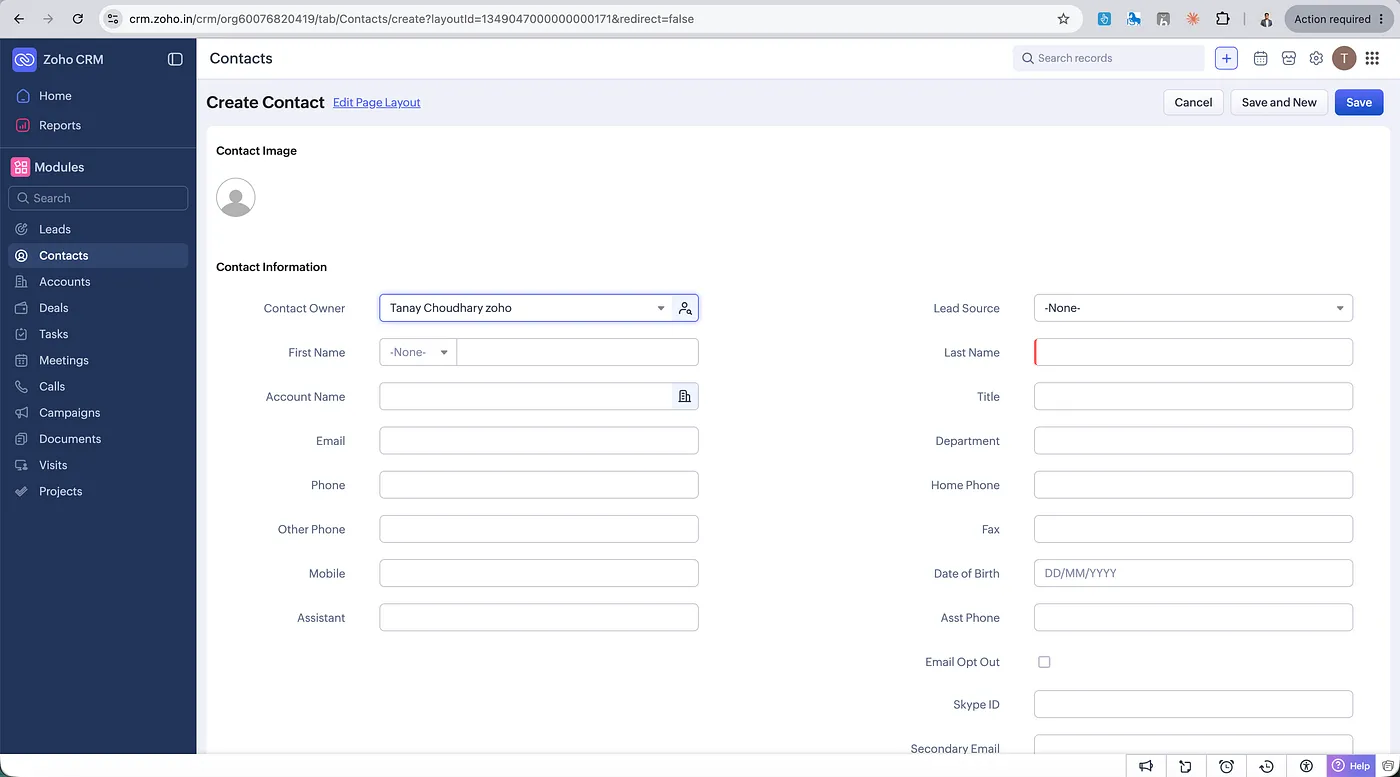Click the Date of Birth field
Screen dimensions: 1400x777
point(1193,573)
